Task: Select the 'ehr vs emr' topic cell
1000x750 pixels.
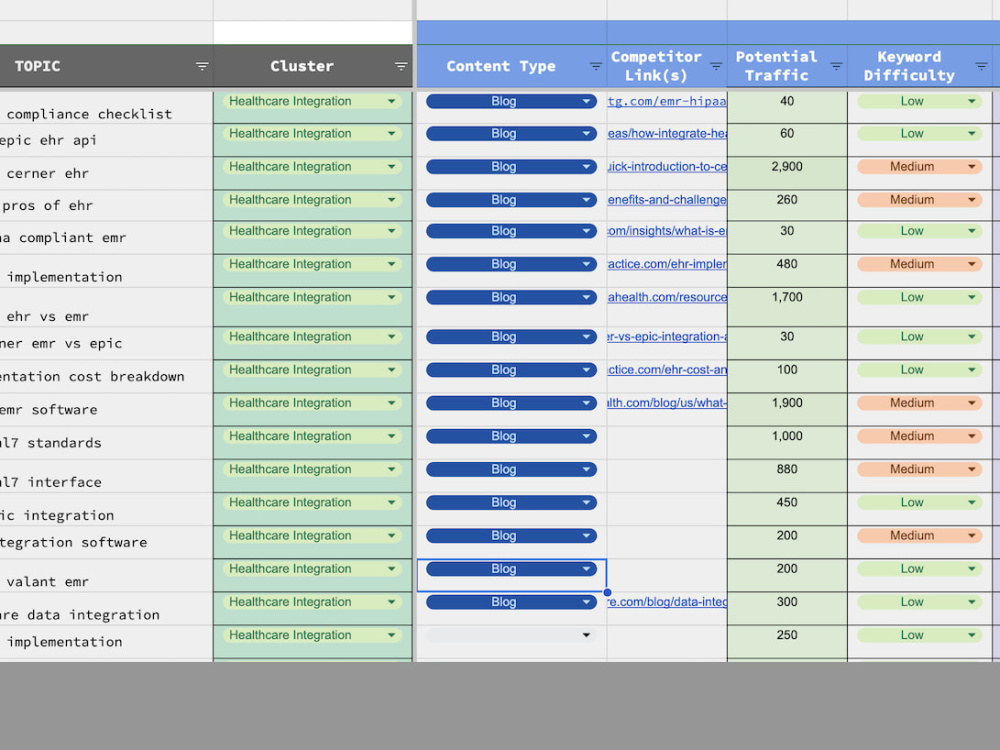Action: point(107,307)
